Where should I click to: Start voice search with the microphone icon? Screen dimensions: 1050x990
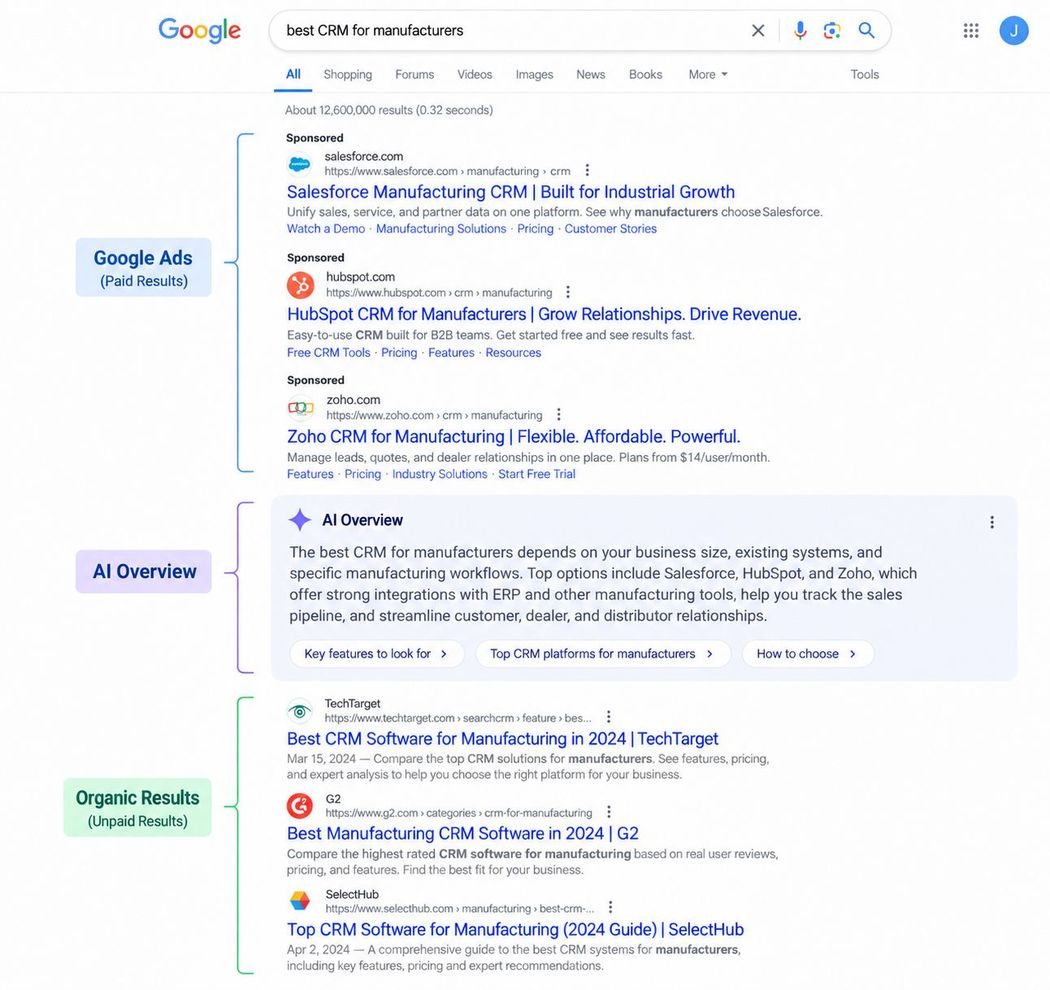tap(800, 31)
